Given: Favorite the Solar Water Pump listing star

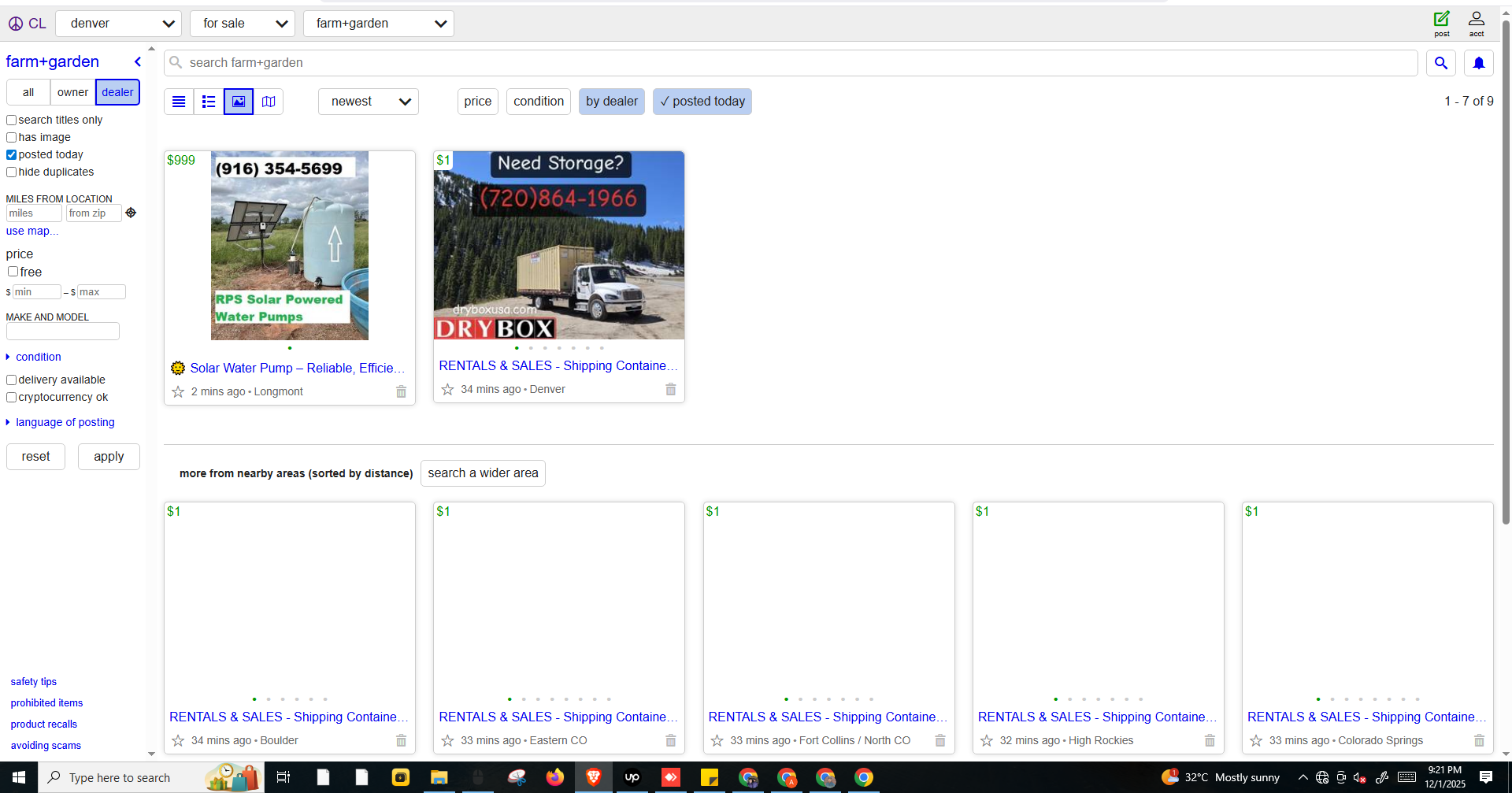Looking at the screenshot, I should (178, 391).
